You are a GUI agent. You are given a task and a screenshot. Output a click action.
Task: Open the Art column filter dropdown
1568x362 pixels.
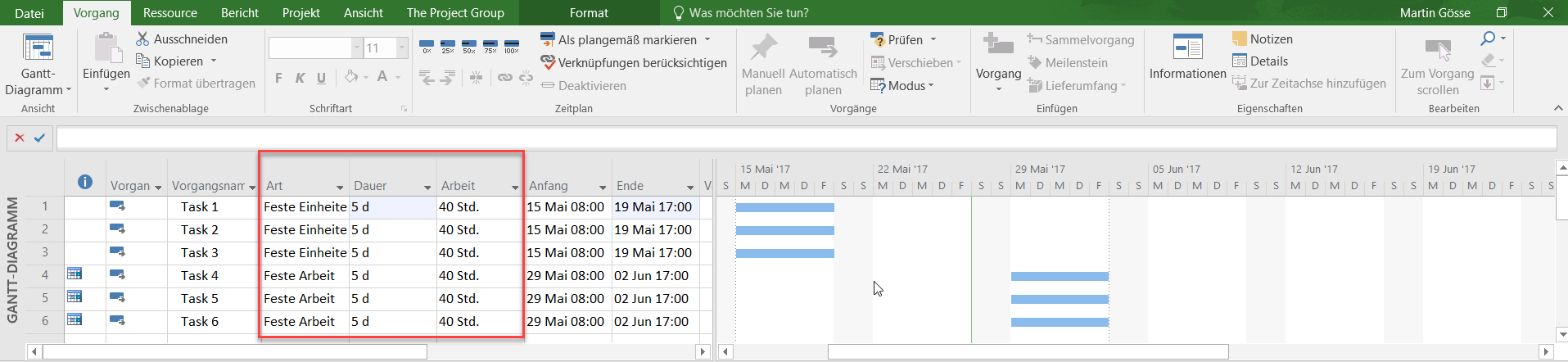(340, 188)
